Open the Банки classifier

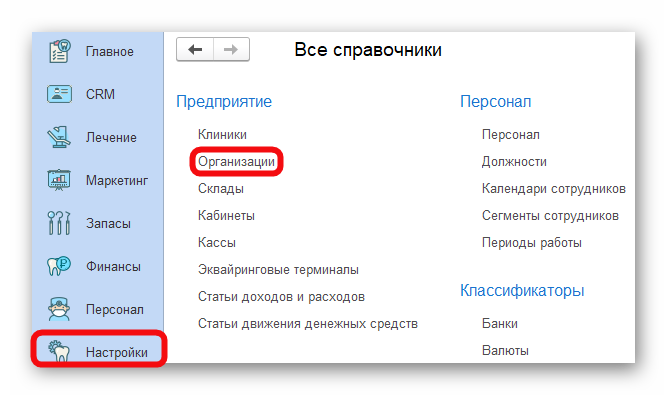click(x=499, y=324)
